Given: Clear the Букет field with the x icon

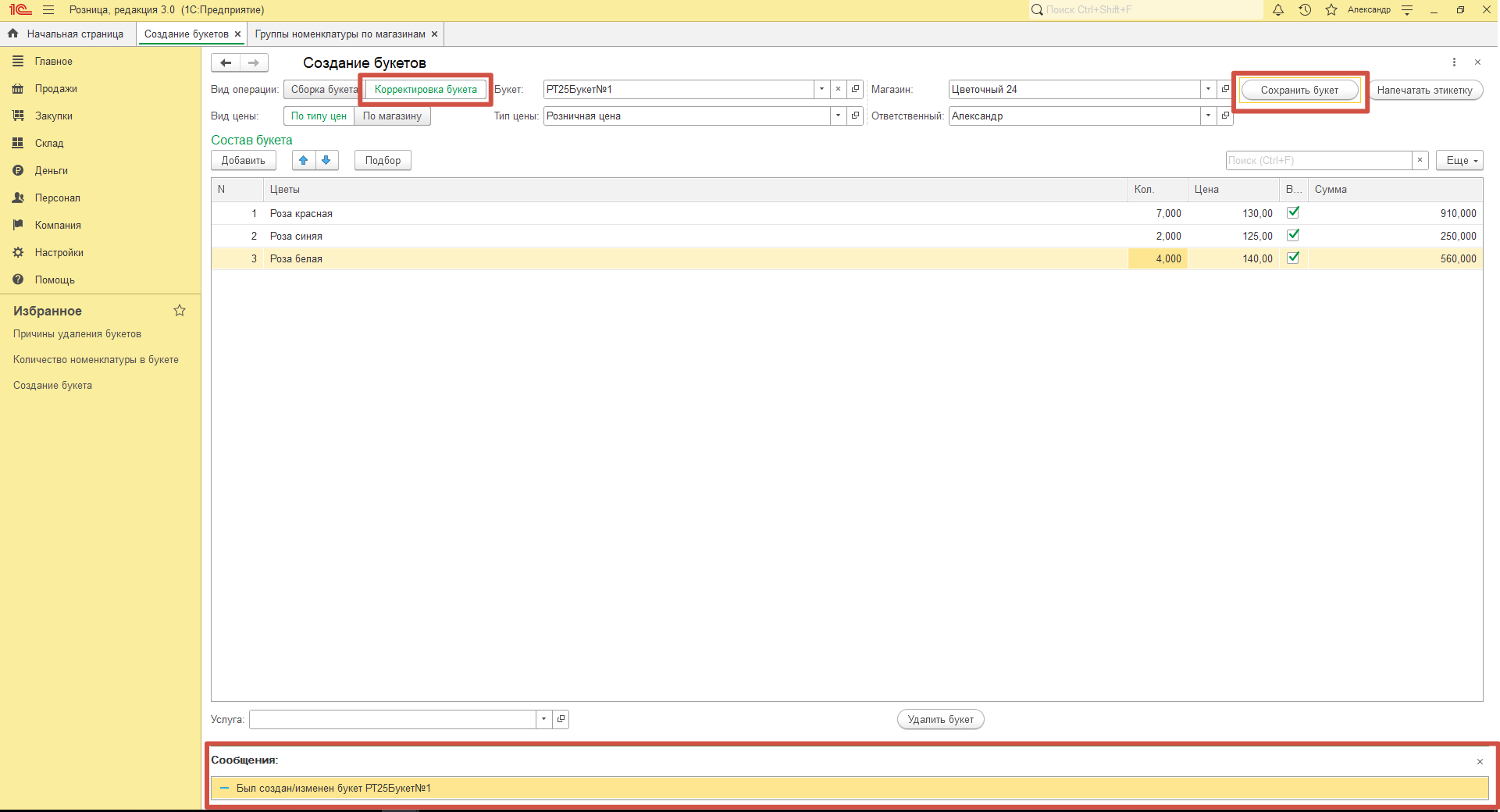Looking at the screenshot, I should [x=838, y=89].
